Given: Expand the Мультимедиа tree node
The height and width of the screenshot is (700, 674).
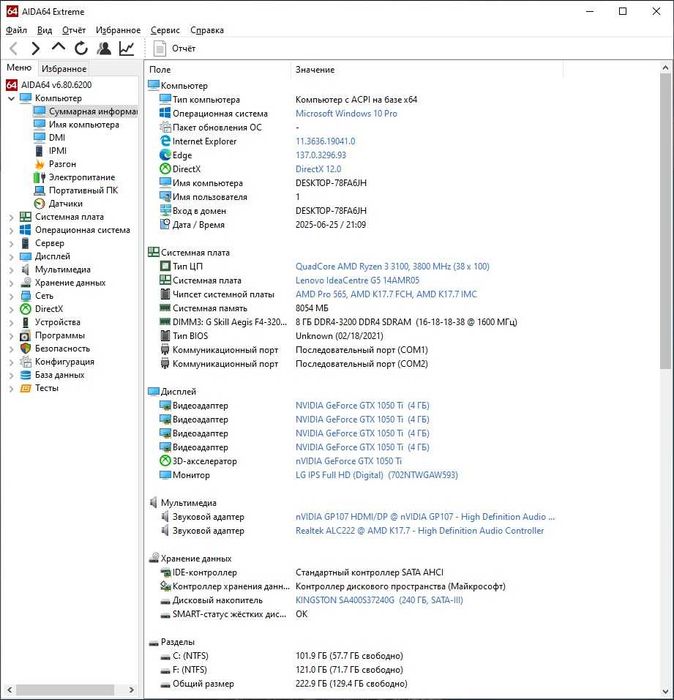Looking at the screenshot, I should pyautogui.click(x=12, y=270).
